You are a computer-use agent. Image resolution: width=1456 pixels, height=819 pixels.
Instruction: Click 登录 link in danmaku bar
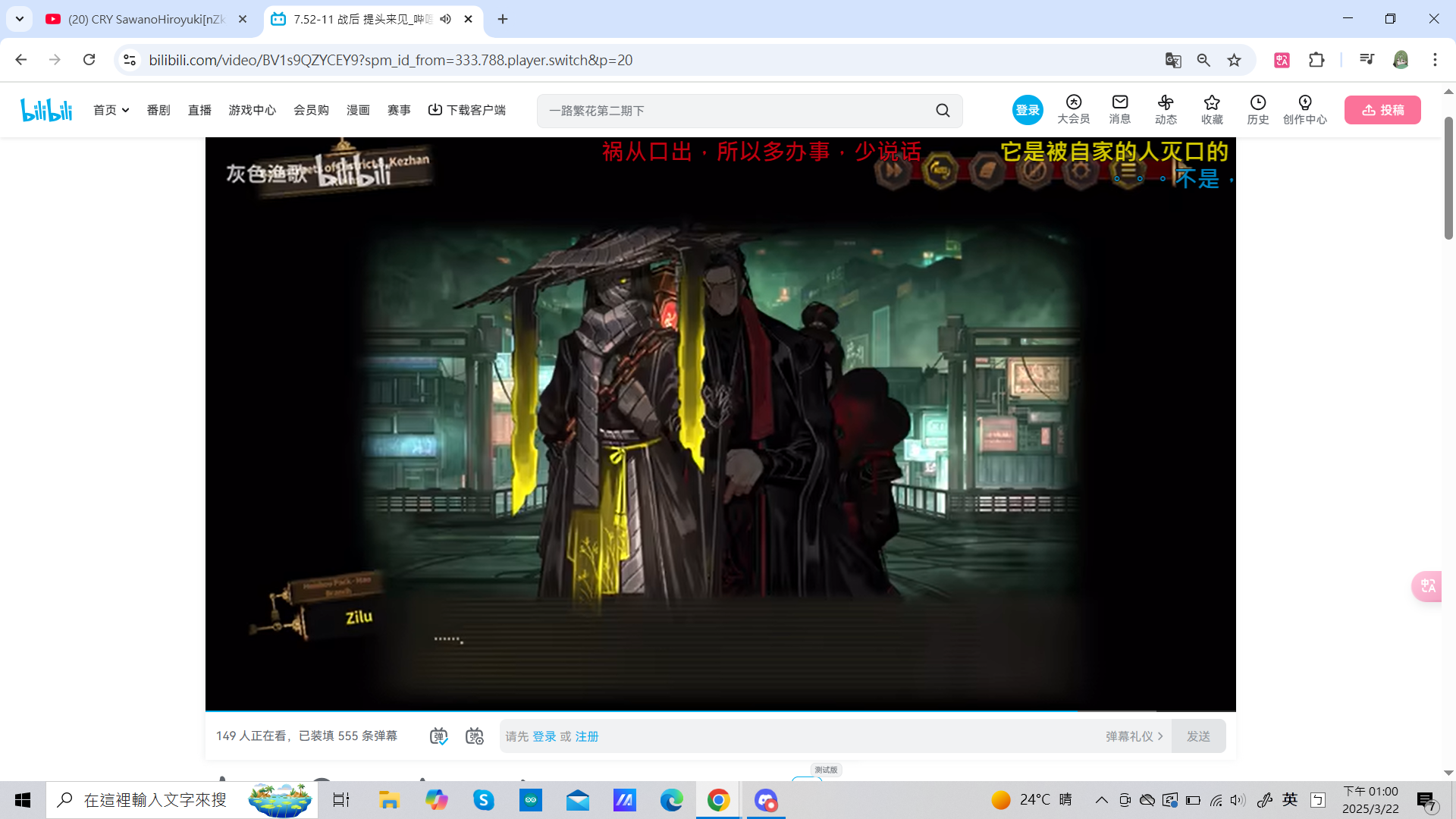[544, 736]
